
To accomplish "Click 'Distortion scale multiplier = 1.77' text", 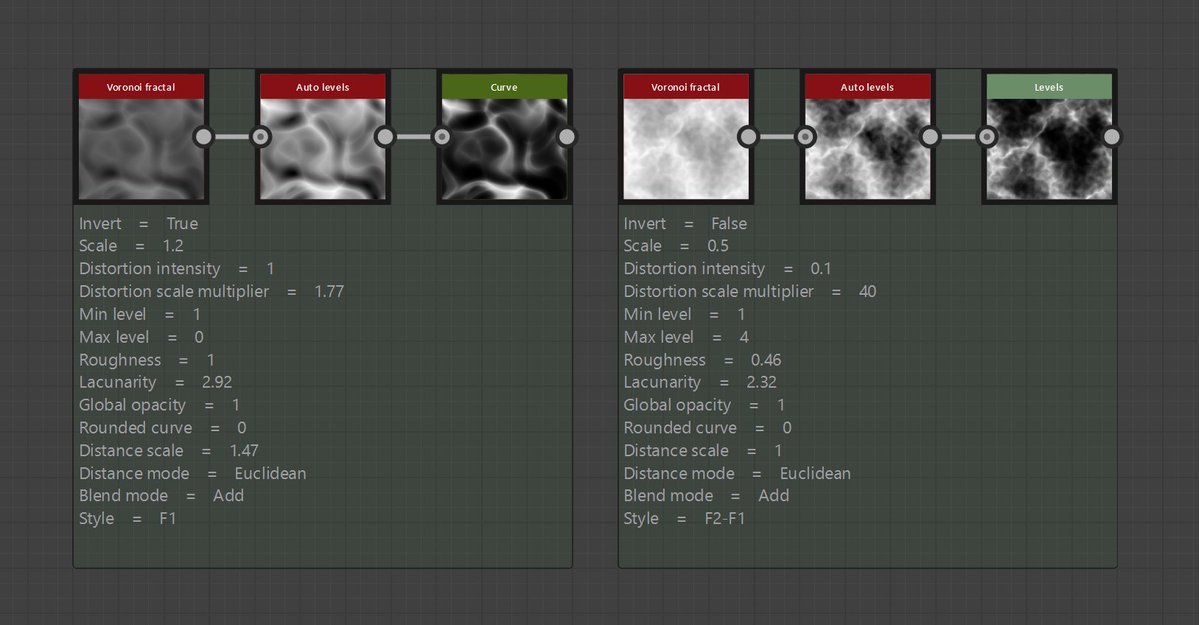I will coord(211,291).
